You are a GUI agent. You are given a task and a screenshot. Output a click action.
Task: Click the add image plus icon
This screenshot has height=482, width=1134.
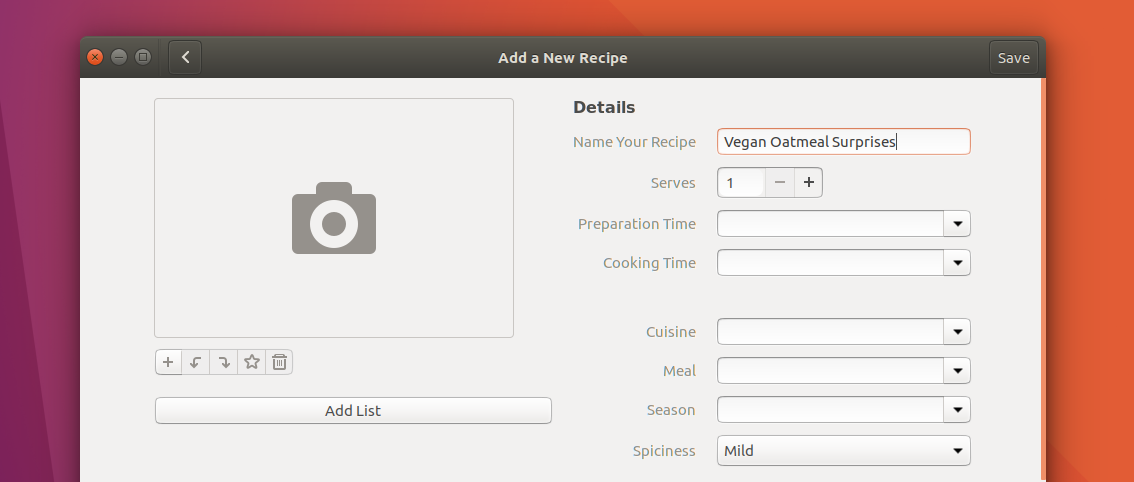168,362
